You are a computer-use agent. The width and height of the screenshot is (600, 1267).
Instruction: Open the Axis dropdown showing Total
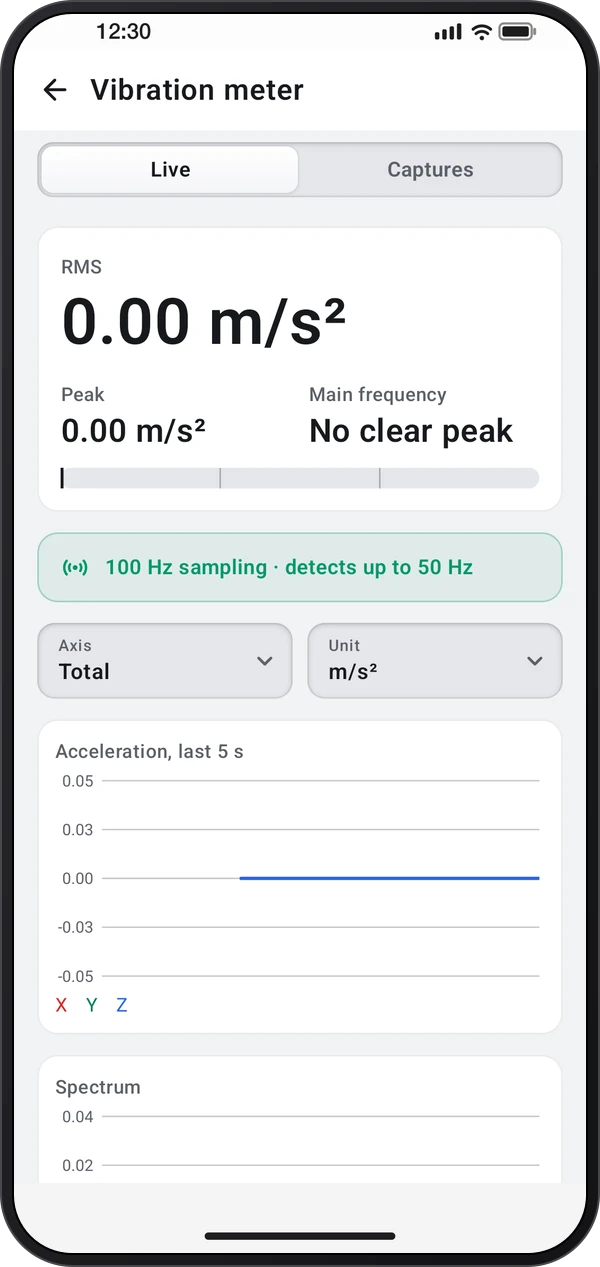click(165, 660)
